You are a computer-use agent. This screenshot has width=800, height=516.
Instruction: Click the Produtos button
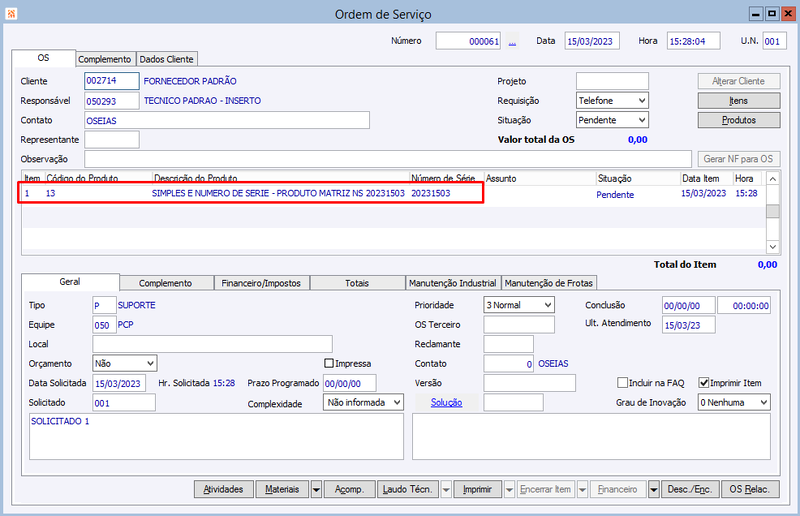click(x=739, y=120)
